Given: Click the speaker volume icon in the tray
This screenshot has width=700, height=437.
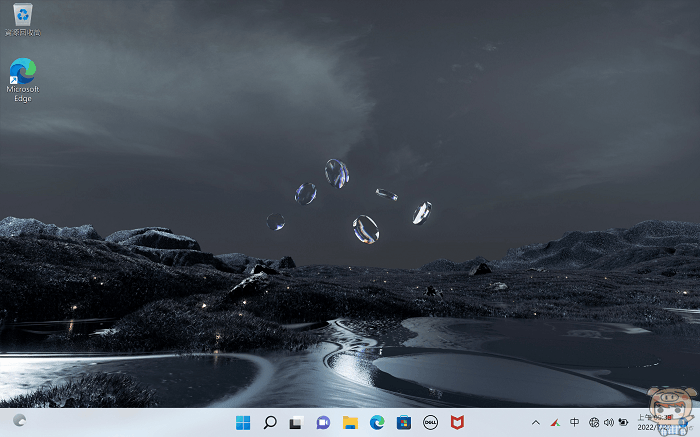Looking at the screenshot, I should tap(608, 422).
